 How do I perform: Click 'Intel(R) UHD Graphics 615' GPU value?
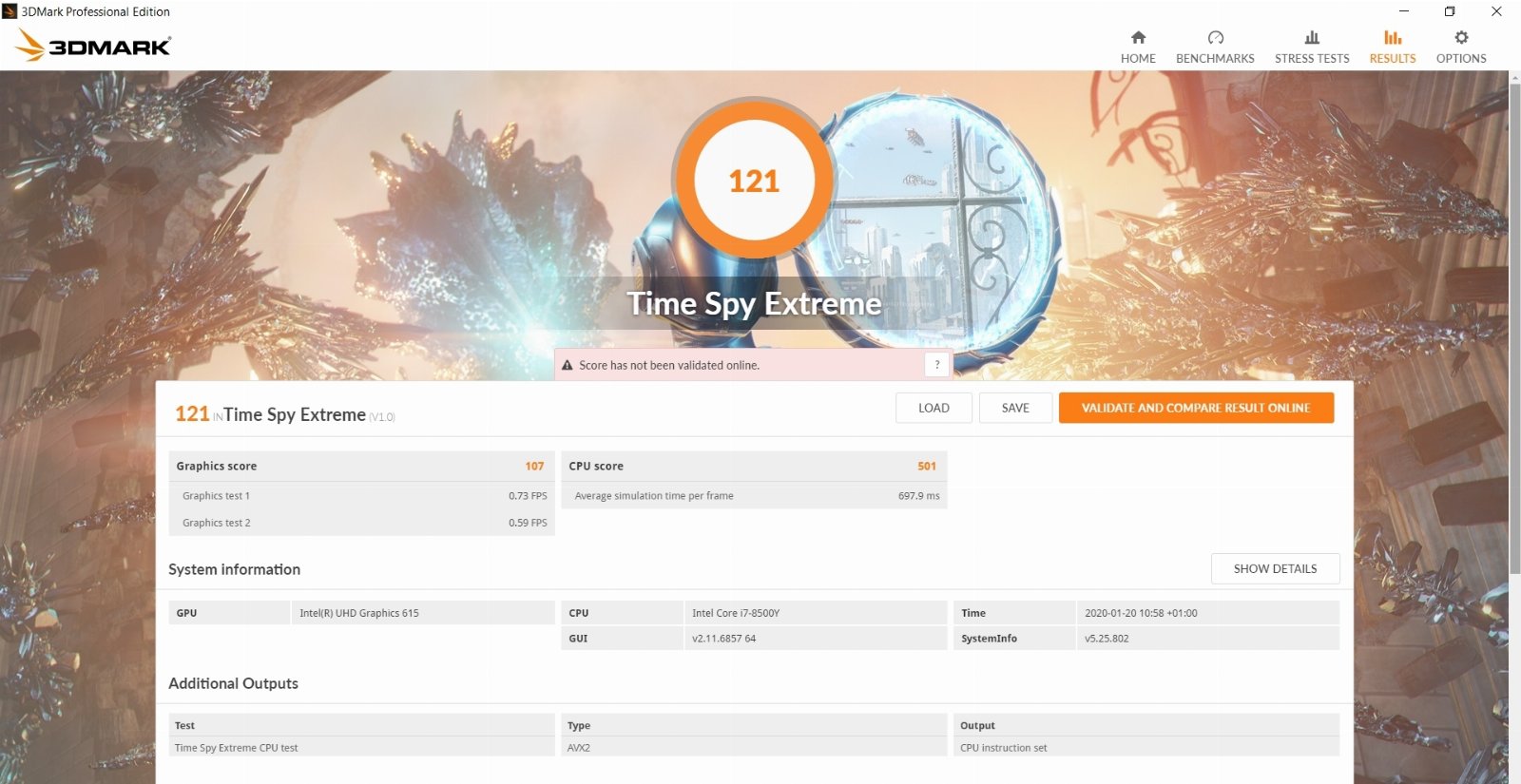coord(359,613)
